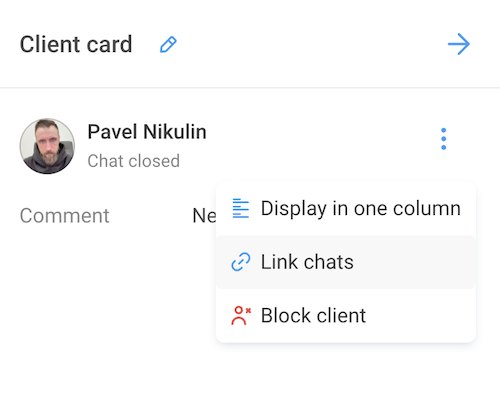The image size is (500, 401).
Task: Click the partially hidden comment value
Action: (204, 216)
